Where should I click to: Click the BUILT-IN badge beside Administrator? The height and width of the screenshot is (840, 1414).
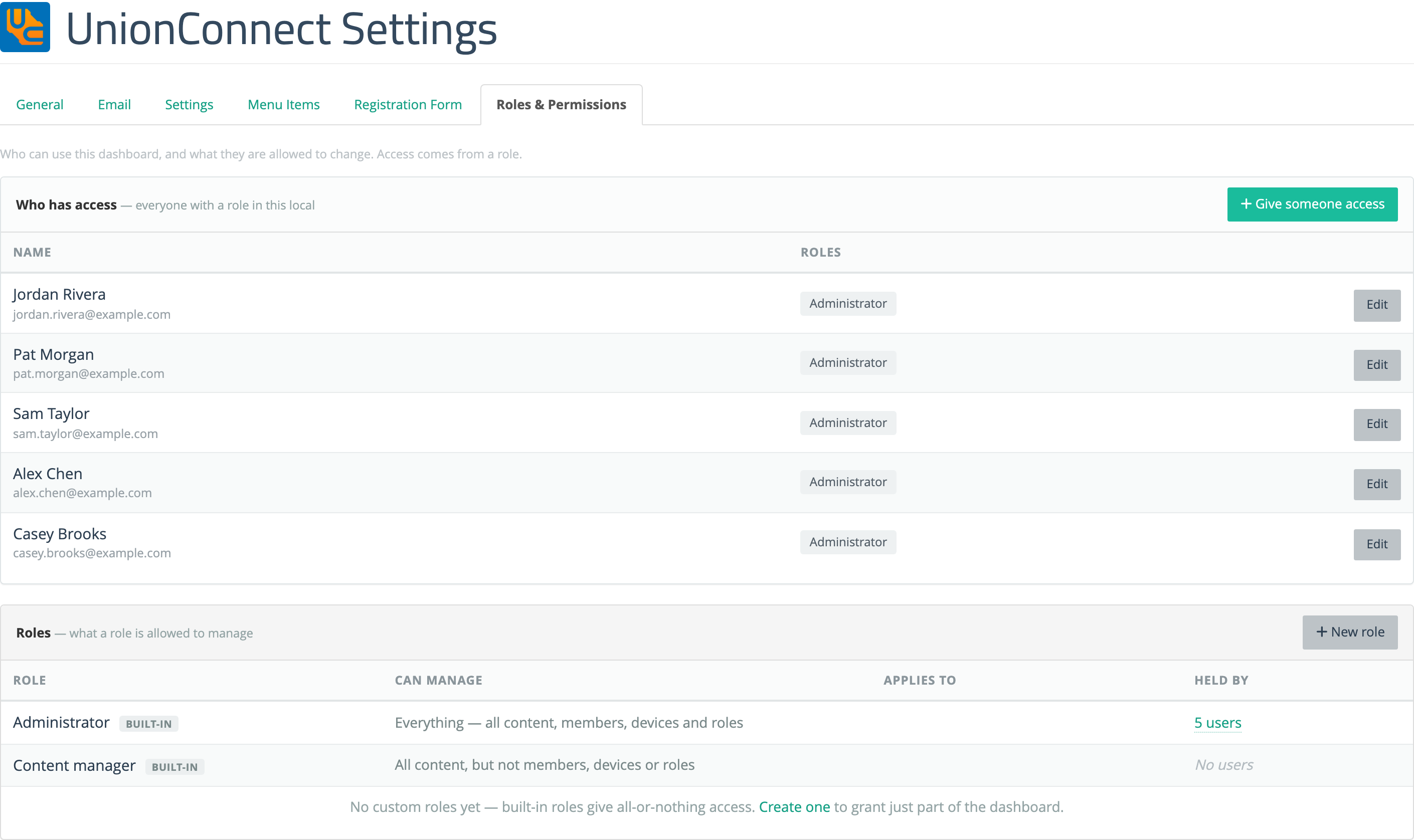tap(148, 724)
